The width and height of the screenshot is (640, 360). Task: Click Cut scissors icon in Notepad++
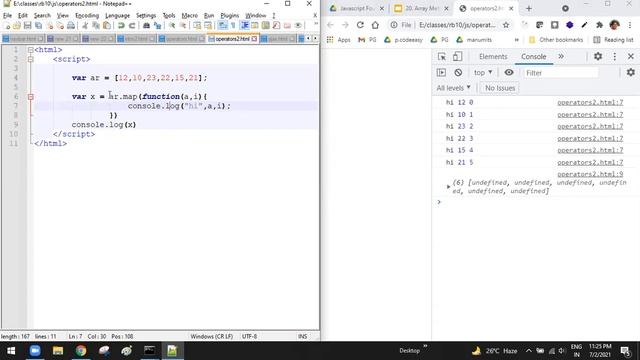pos(85,26)
